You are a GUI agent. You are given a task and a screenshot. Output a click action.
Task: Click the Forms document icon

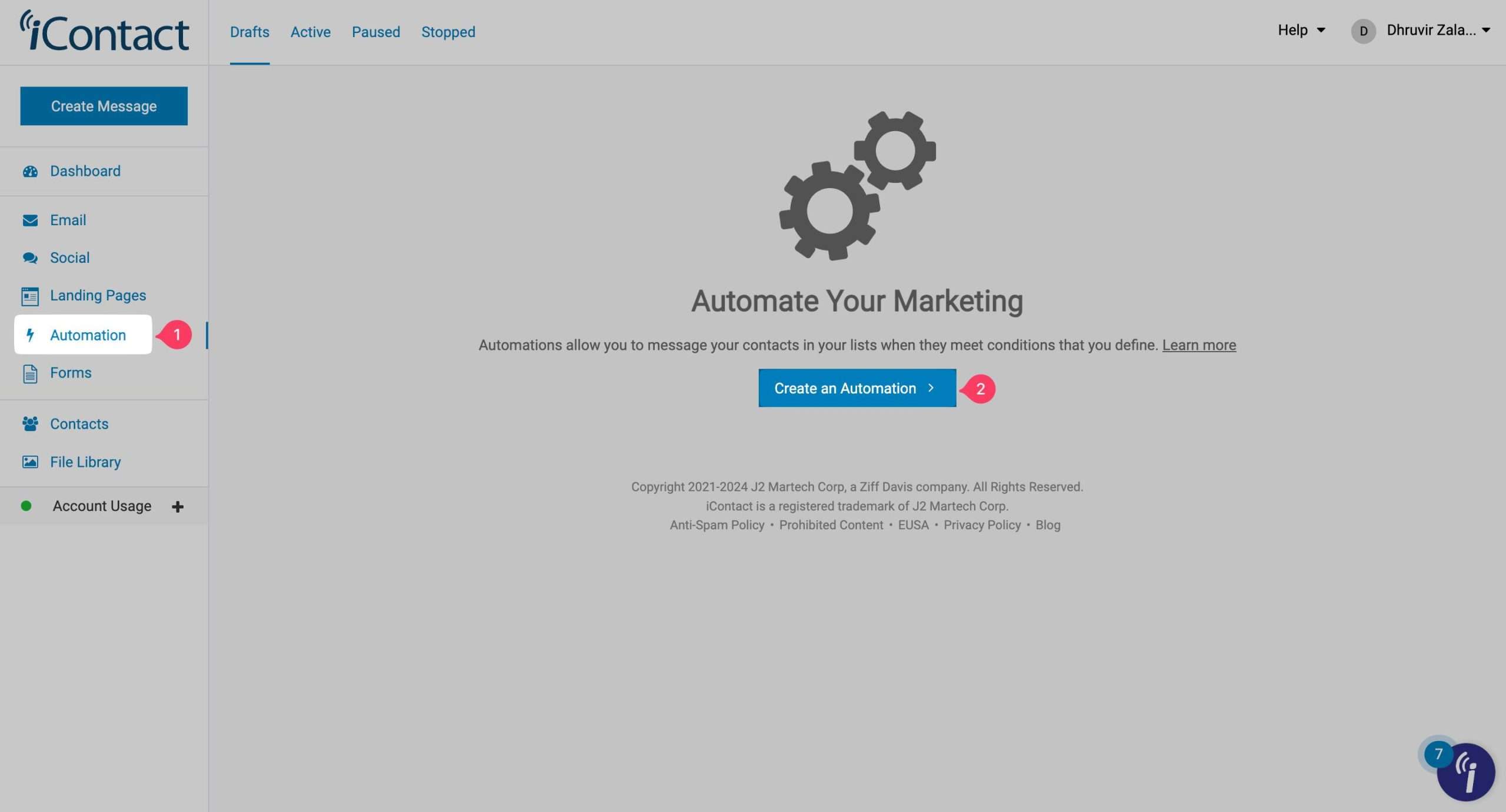point(30,373)
